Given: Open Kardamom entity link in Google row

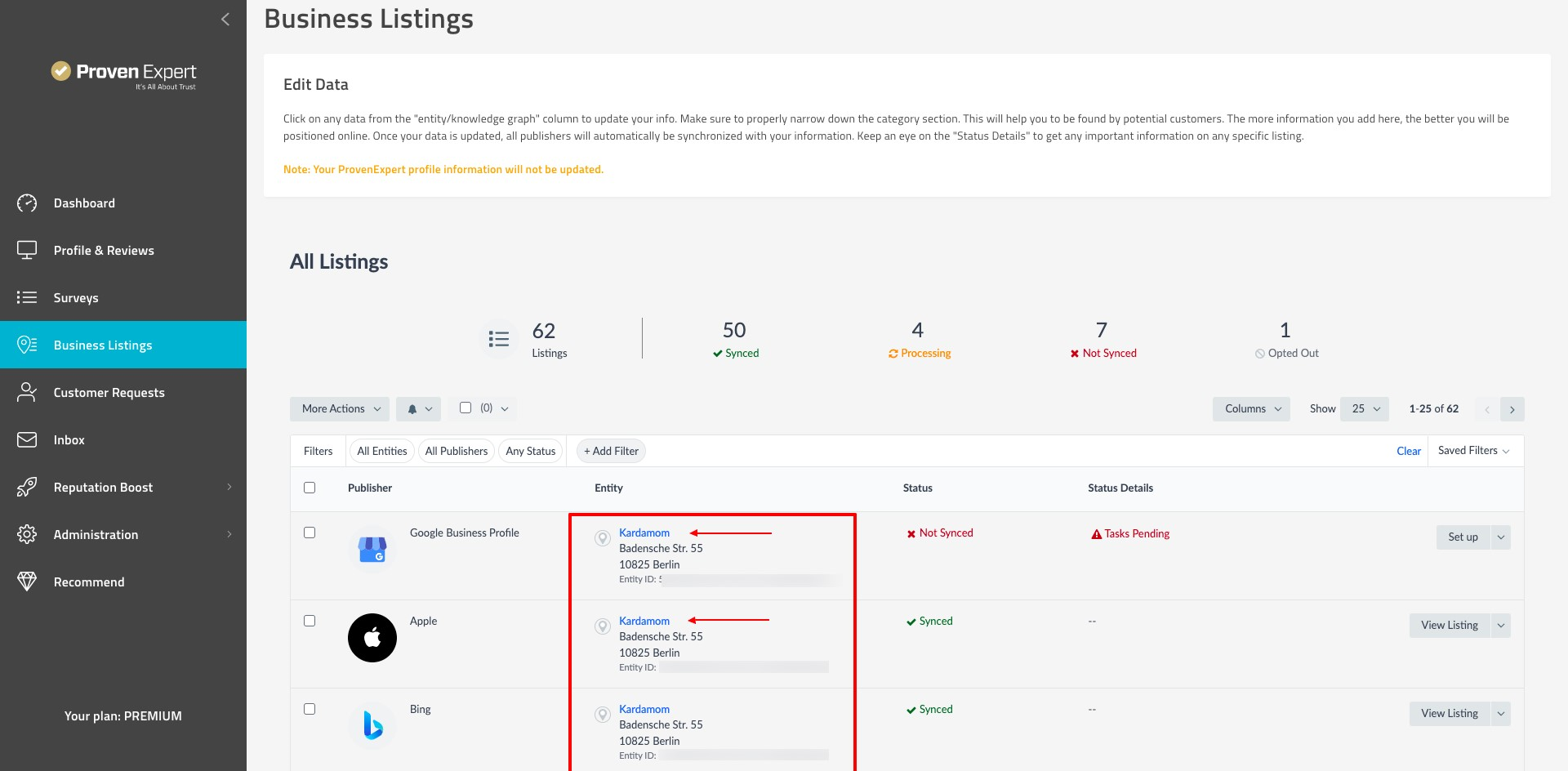Looking at the screenshot, I should coord(644,533).
